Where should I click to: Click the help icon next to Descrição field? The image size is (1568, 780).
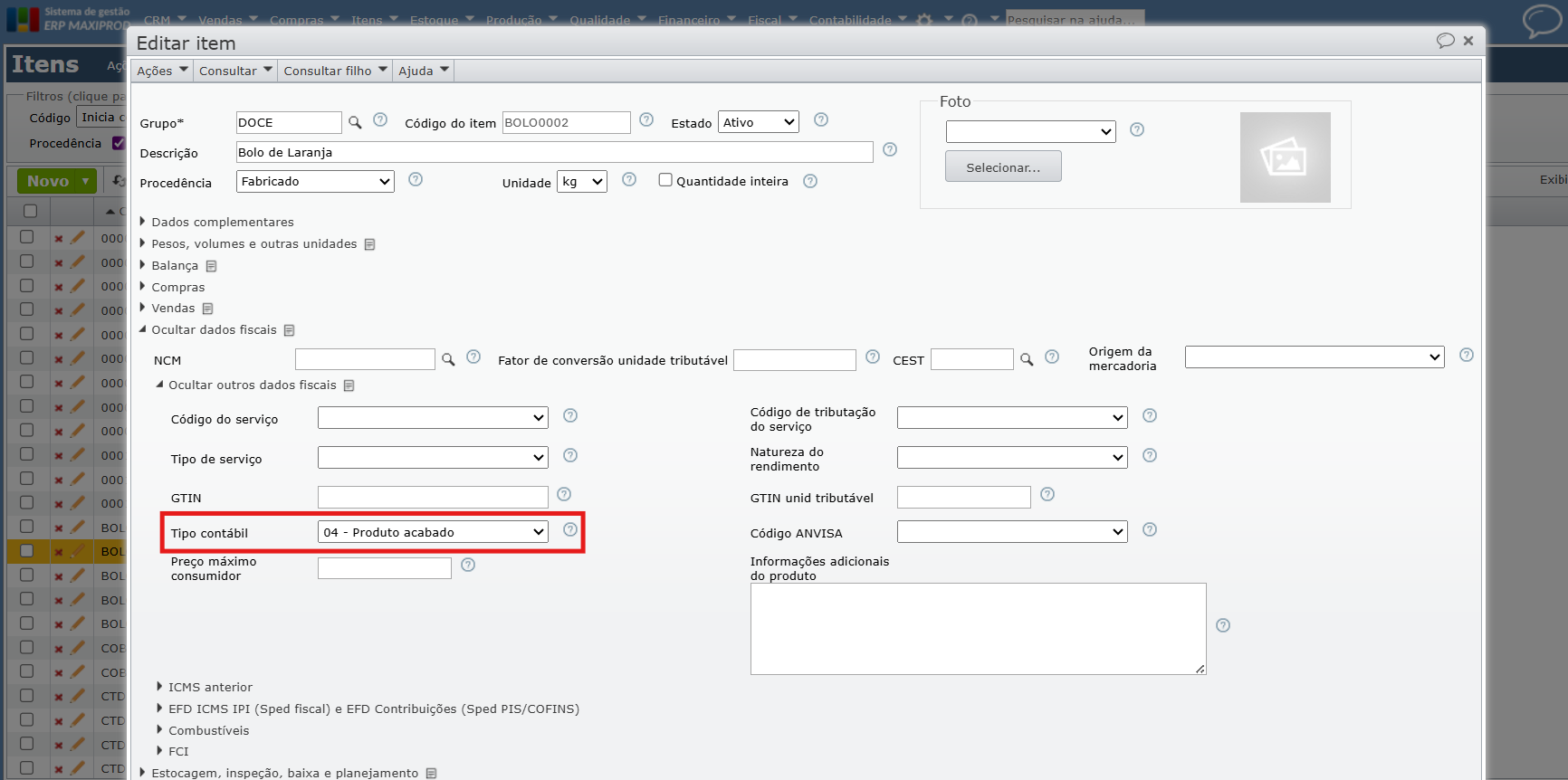click(x=890, y=150)
